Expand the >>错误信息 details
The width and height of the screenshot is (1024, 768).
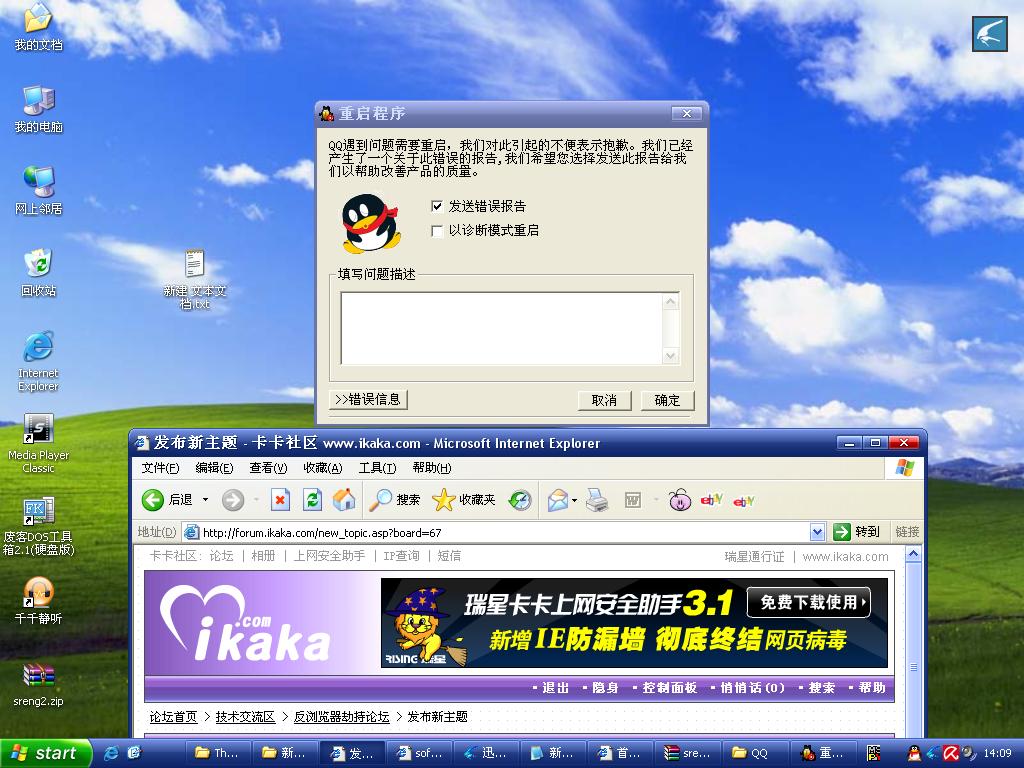coord(368,399)
